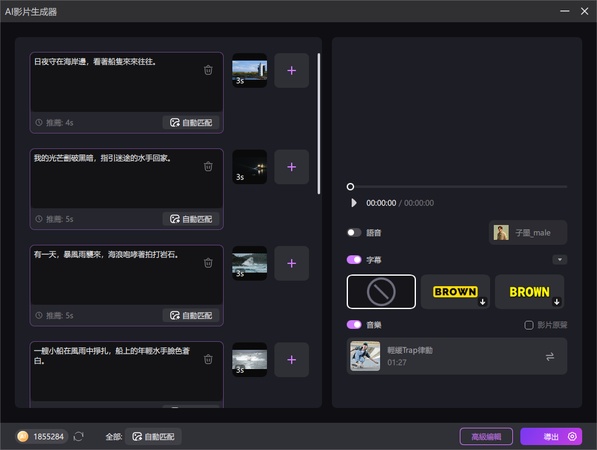Click into the '我的光芒劃破黑暗' script text field

pos(126,179)
